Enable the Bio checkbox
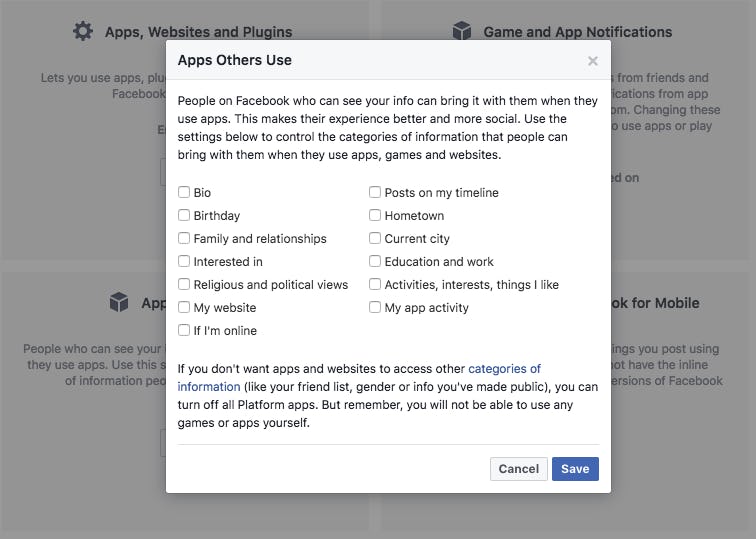 pyautogui.click(x=184, y=192)
